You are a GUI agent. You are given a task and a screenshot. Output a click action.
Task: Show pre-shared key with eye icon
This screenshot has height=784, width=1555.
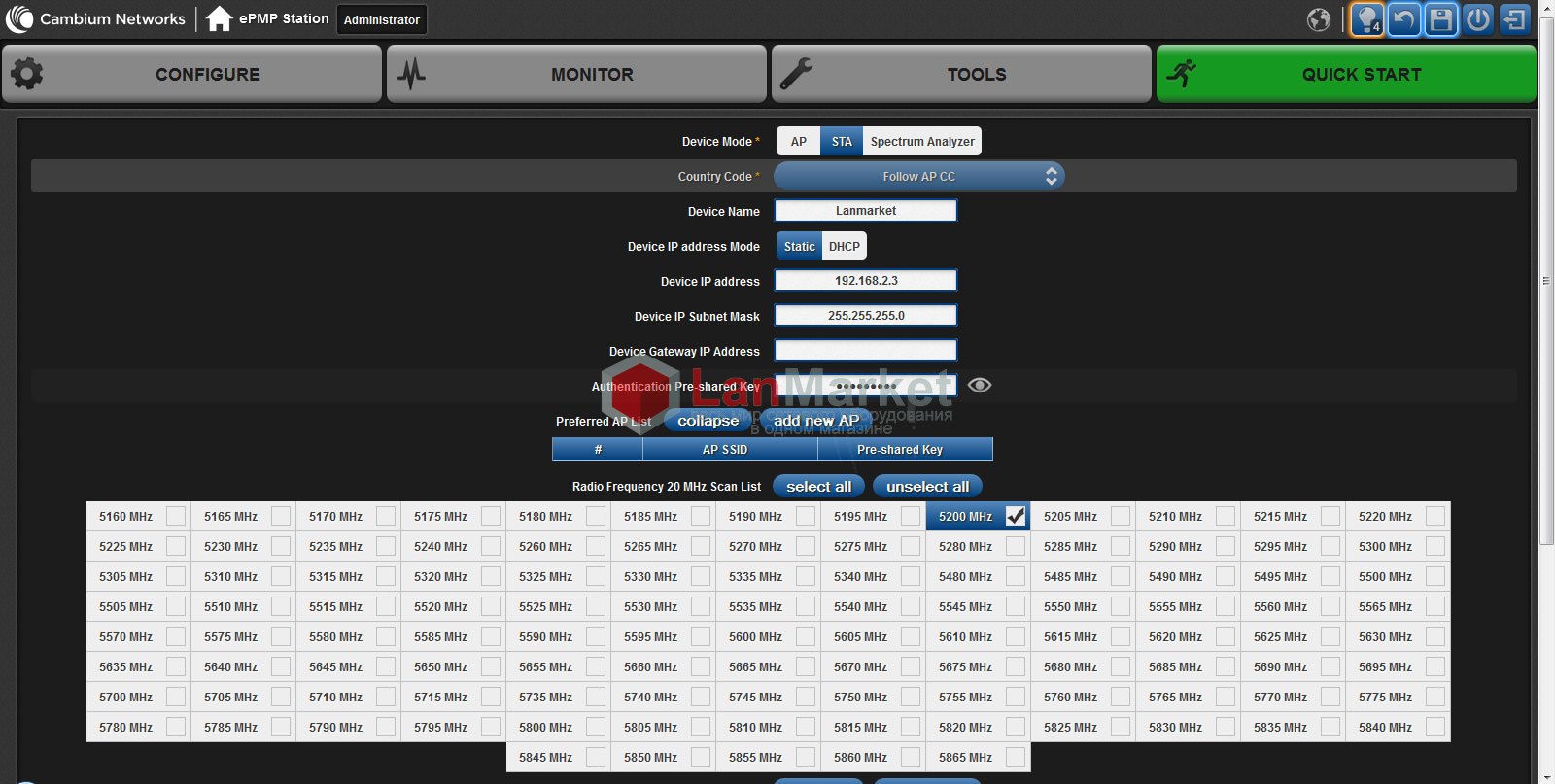pos(980,386)
